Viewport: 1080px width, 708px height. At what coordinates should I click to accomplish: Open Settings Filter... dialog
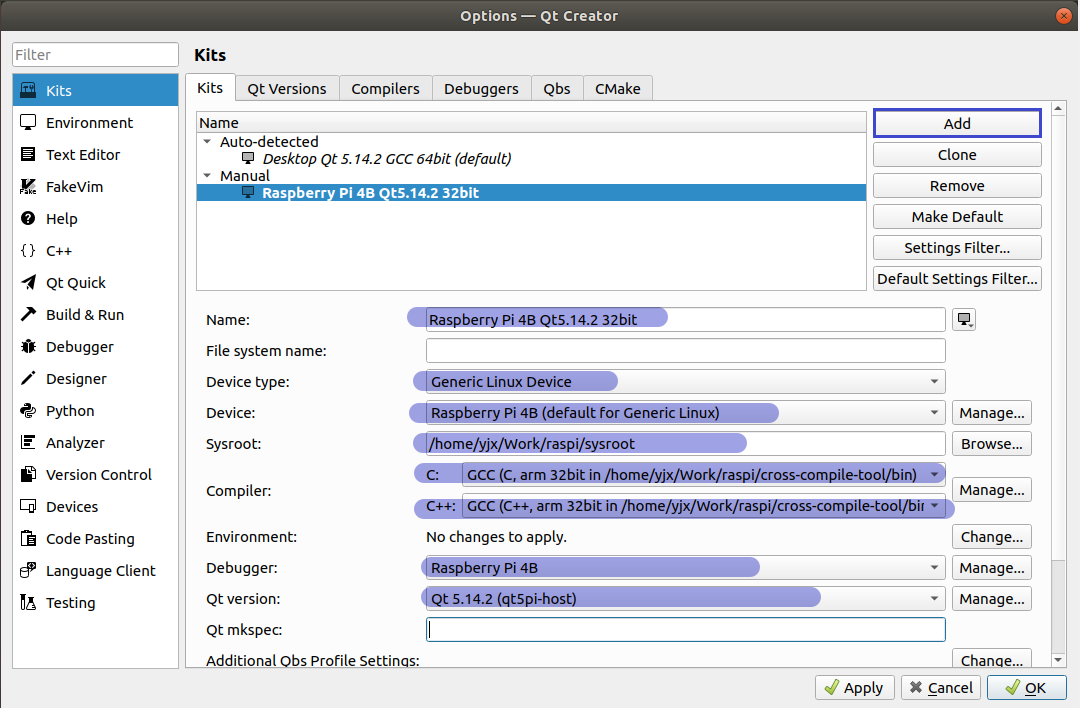point(957,248)
